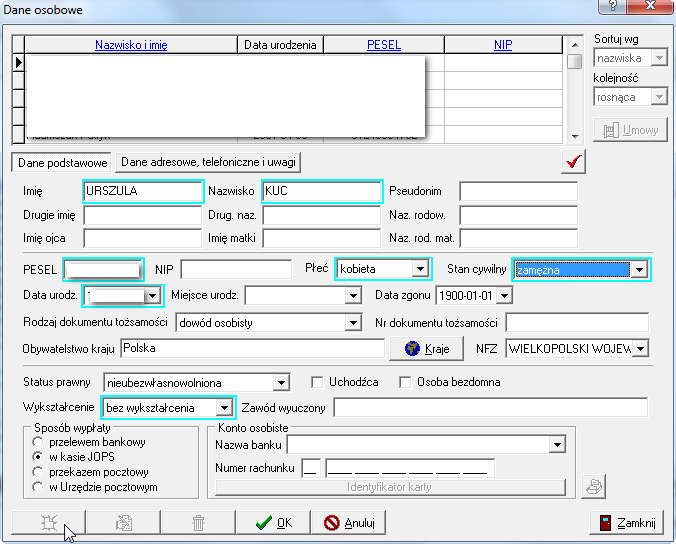Expand the NFZ dropdown list

point(641,348)
